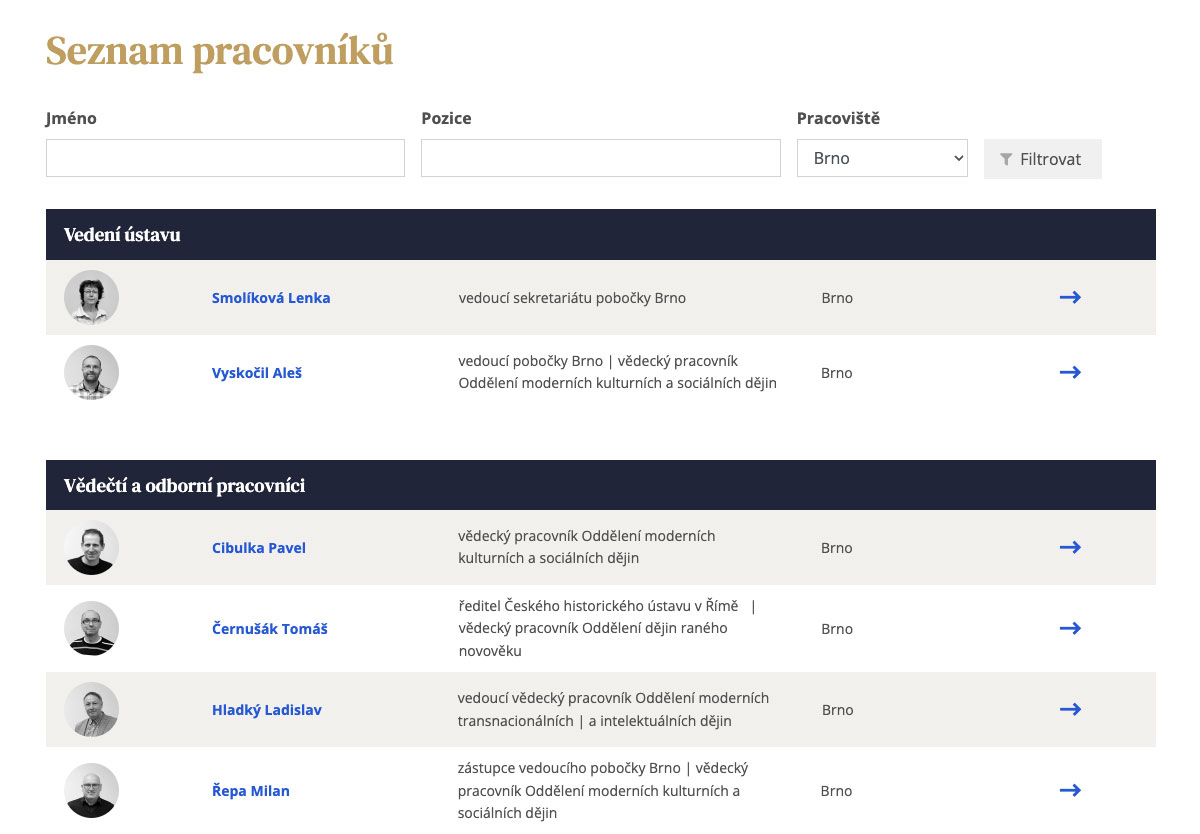The width and height of the screenshot is (1200, 834).
Task: Focus the Pozice text field
Action: pos(600,158)
